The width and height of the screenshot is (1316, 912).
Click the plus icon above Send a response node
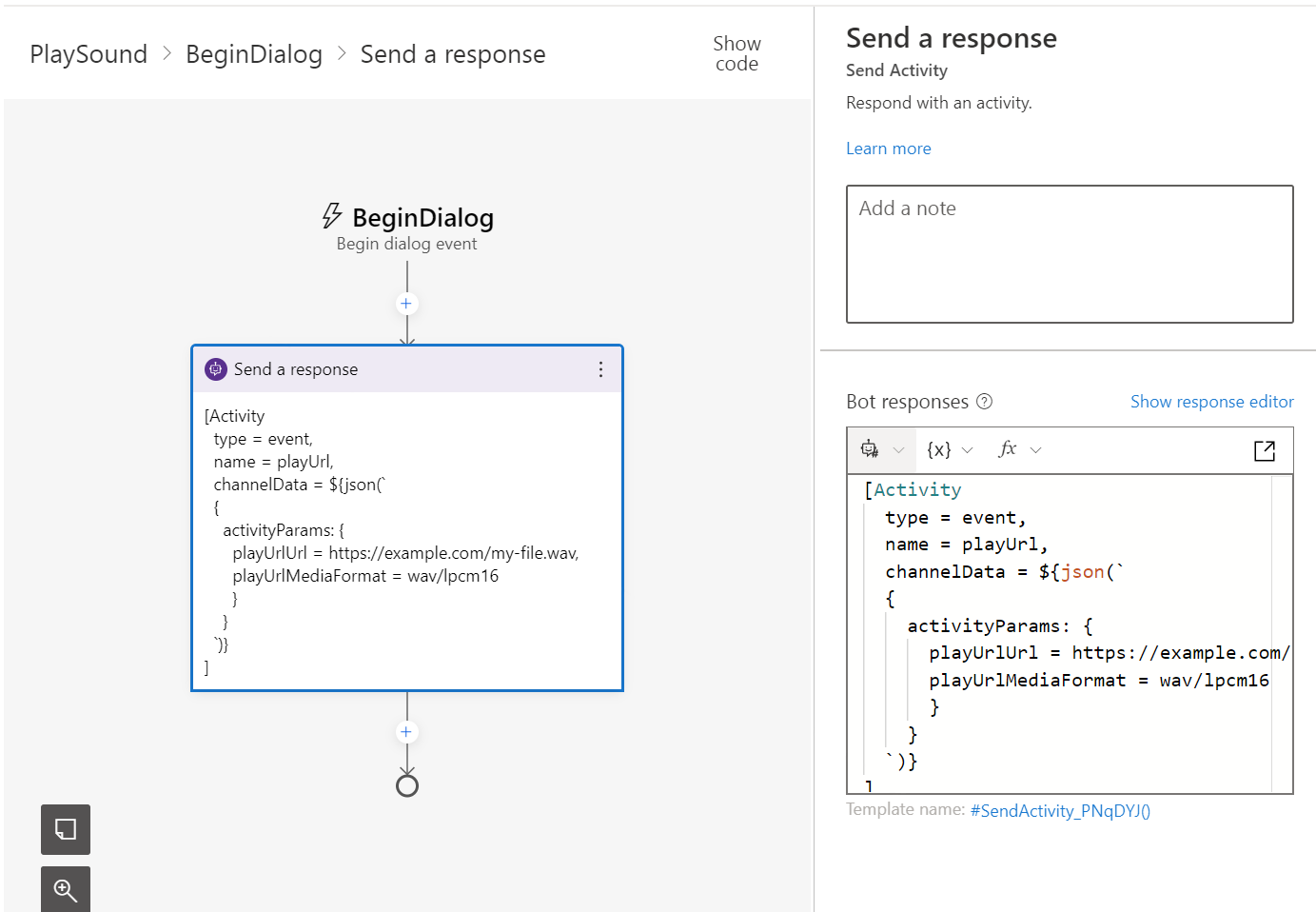(x=406, y=304)
